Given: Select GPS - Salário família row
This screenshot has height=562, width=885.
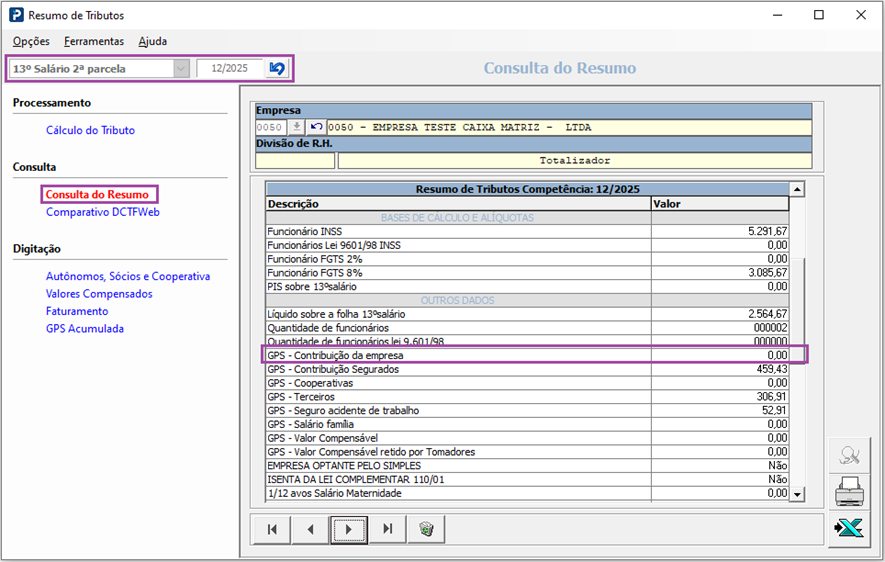Looking at the screenshot, I should (x=527, y=424).
